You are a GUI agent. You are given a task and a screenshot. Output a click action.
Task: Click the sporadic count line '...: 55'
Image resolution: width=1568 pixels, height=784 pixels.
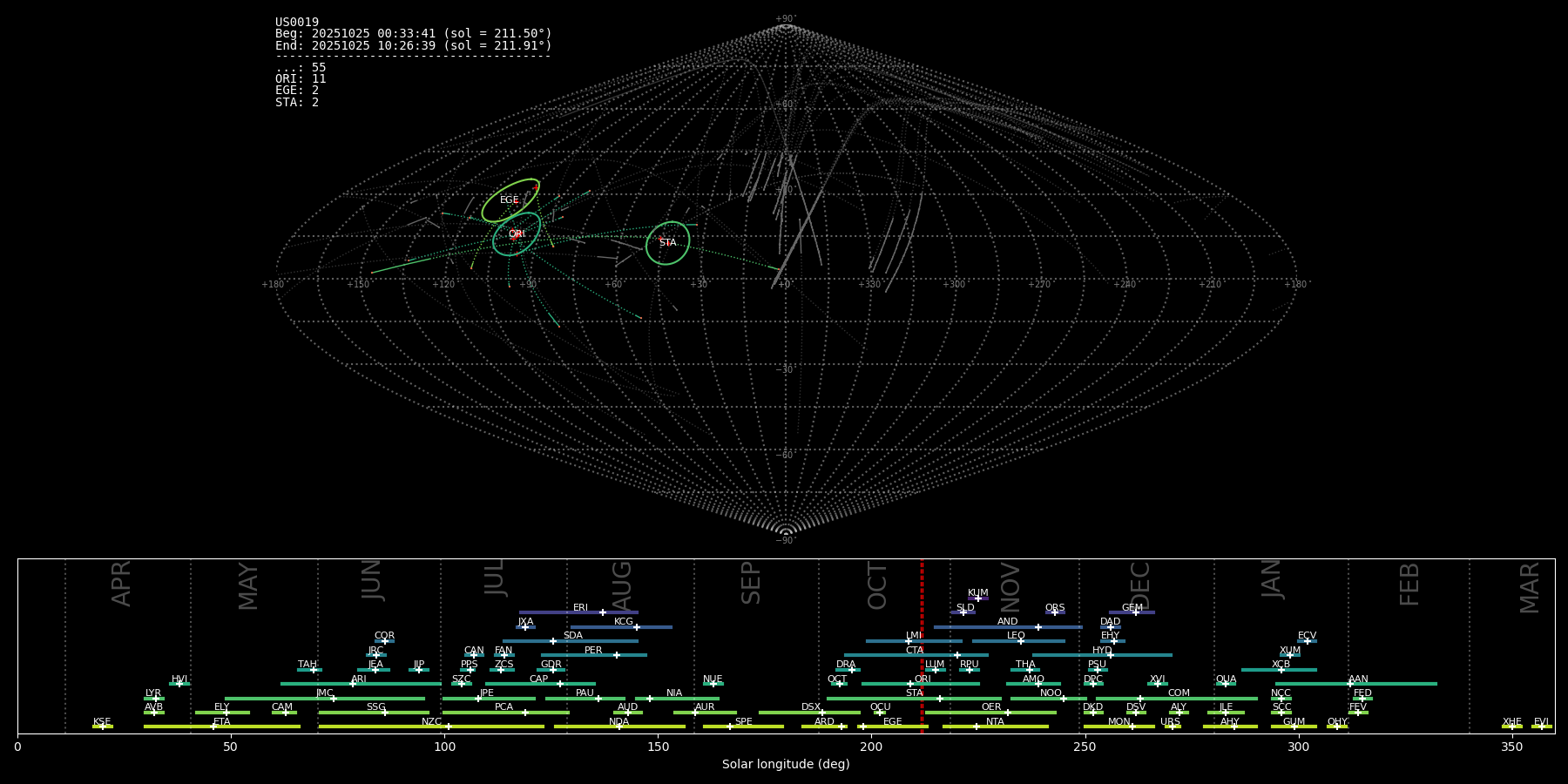301,68
